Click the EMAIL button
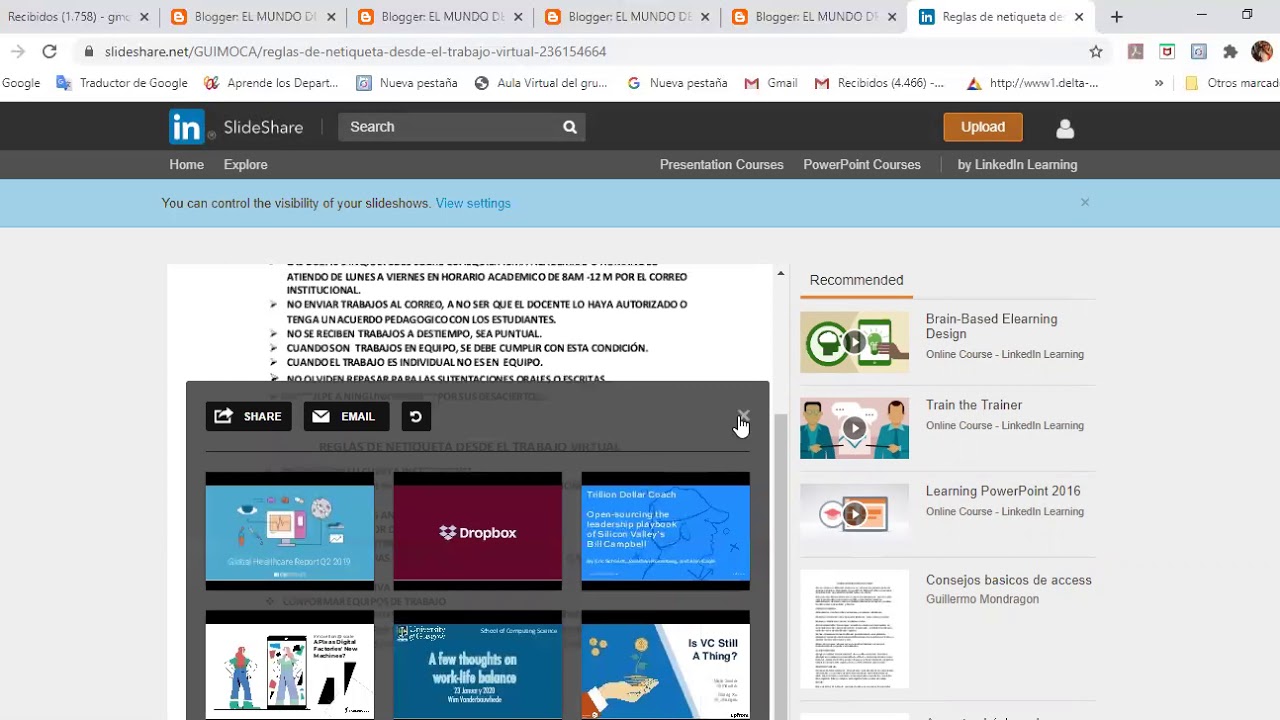This screenshot has height=720, width=1280. pyautogui.click(x=345, y=416)
